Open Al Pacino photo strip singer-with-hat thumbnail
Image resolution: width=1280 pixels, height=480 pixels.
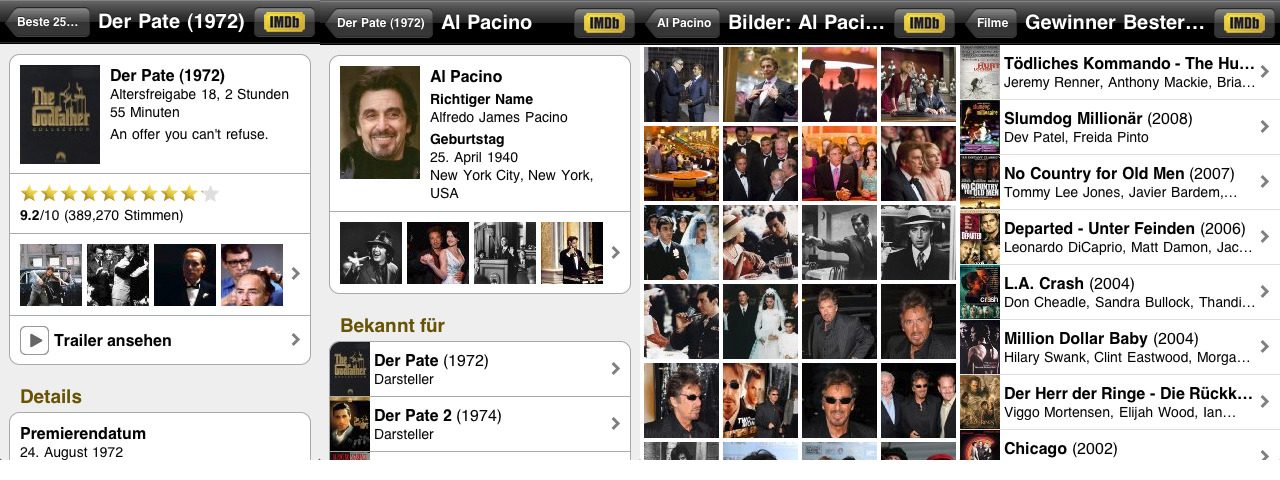(371, 253)
